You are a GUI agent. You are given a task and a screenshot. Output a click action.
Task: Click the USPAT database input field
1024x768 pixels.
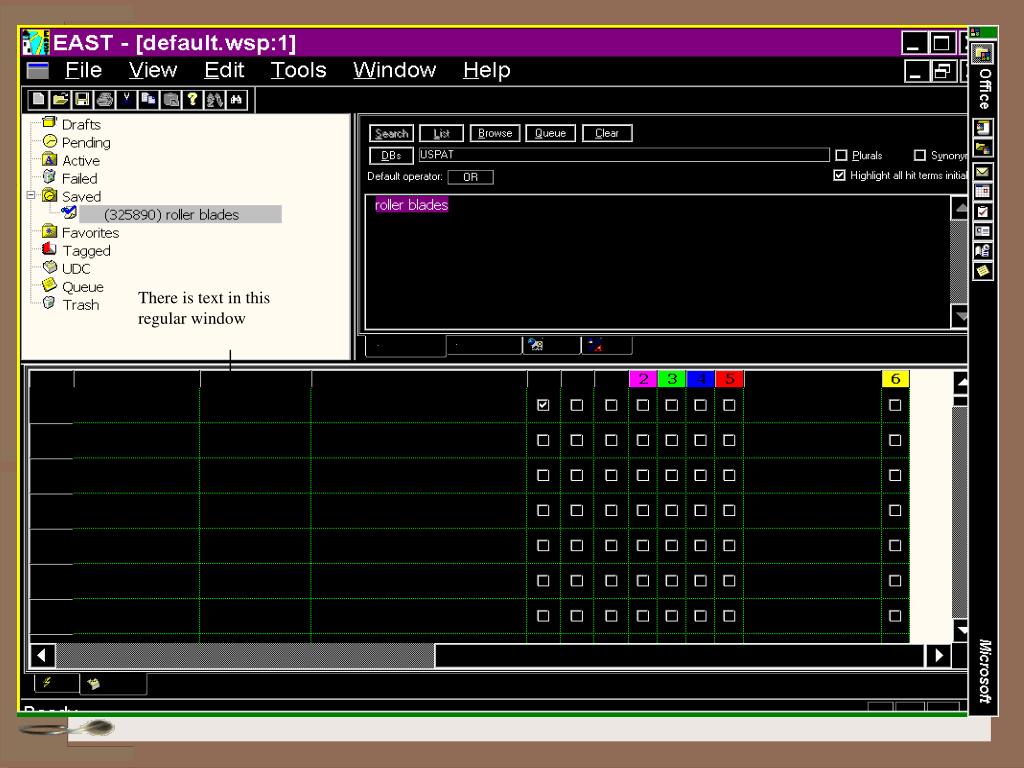pos(624,155)
